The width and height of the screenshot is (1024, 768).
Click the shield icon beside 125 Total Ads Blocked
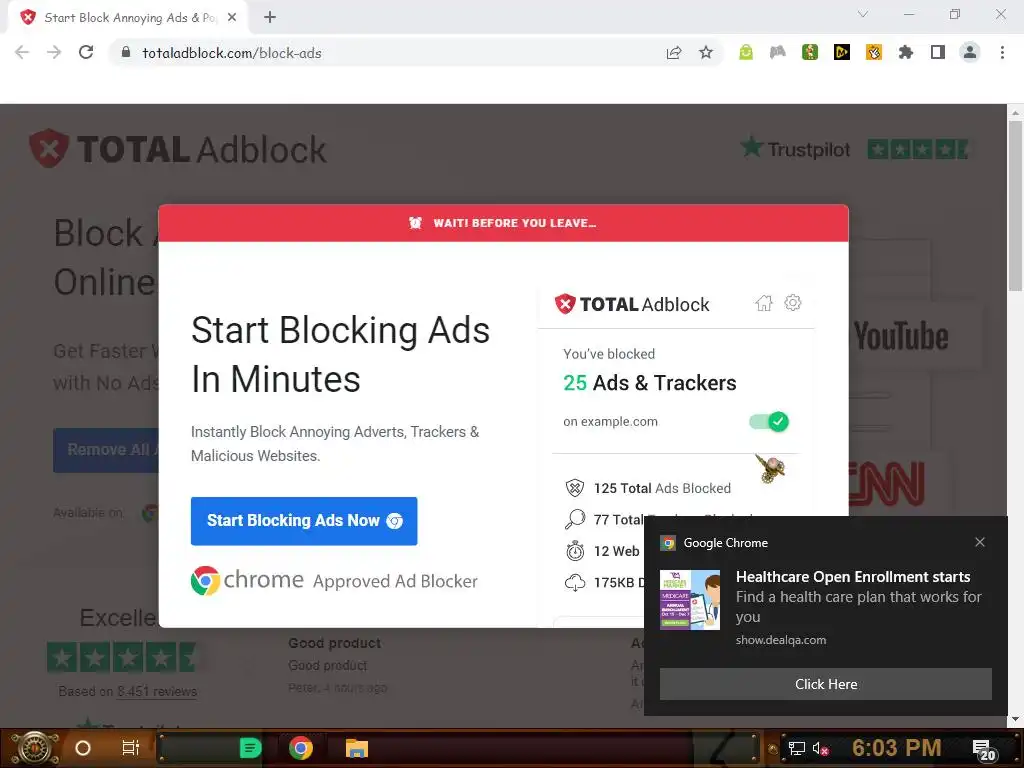tap(575, 488)
